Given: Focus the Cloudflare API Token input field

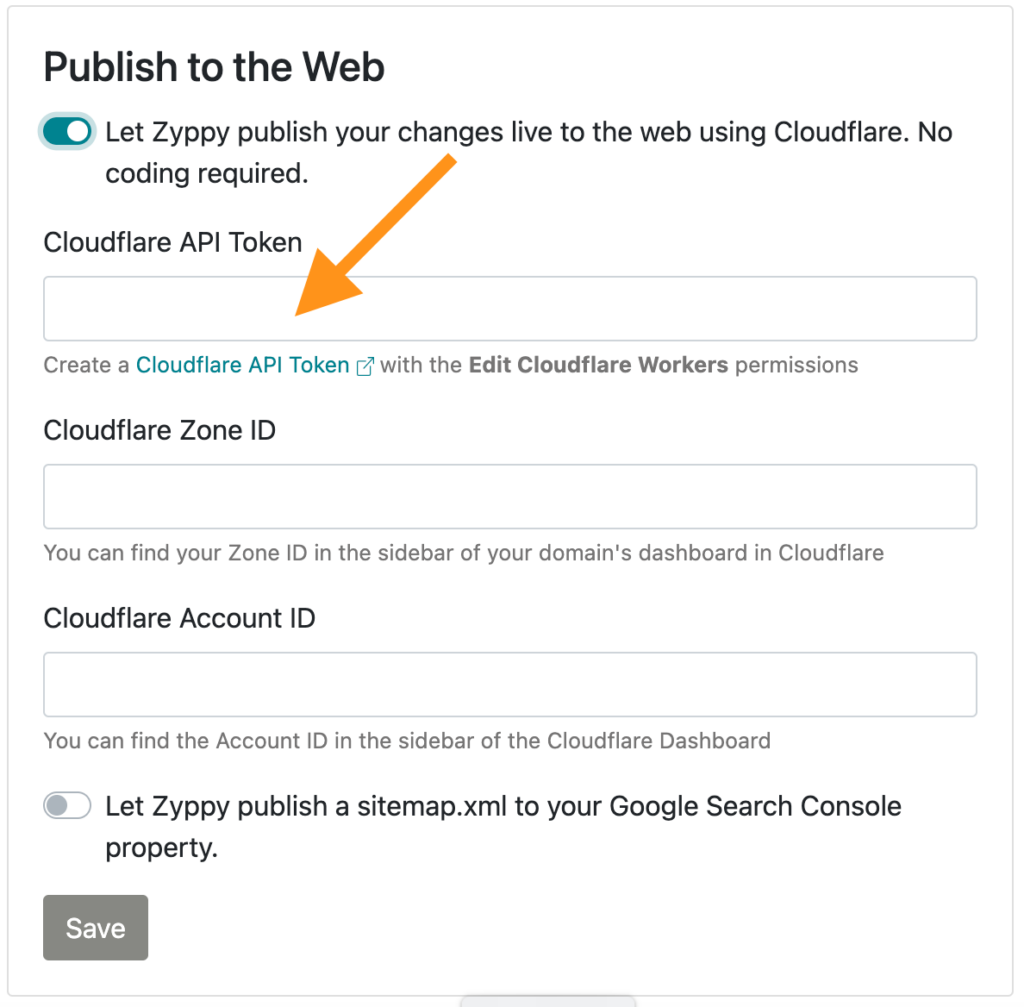Looking at the screenshot, I should [510, 308].
